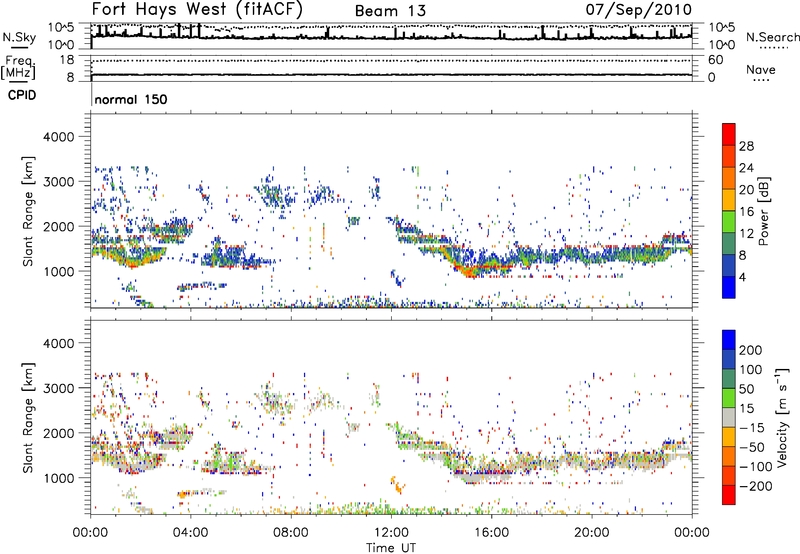The width and height of the screenshot is (800, 554).
Task: Click the date '07/Sep/2010'
Action: click(639, 10)
